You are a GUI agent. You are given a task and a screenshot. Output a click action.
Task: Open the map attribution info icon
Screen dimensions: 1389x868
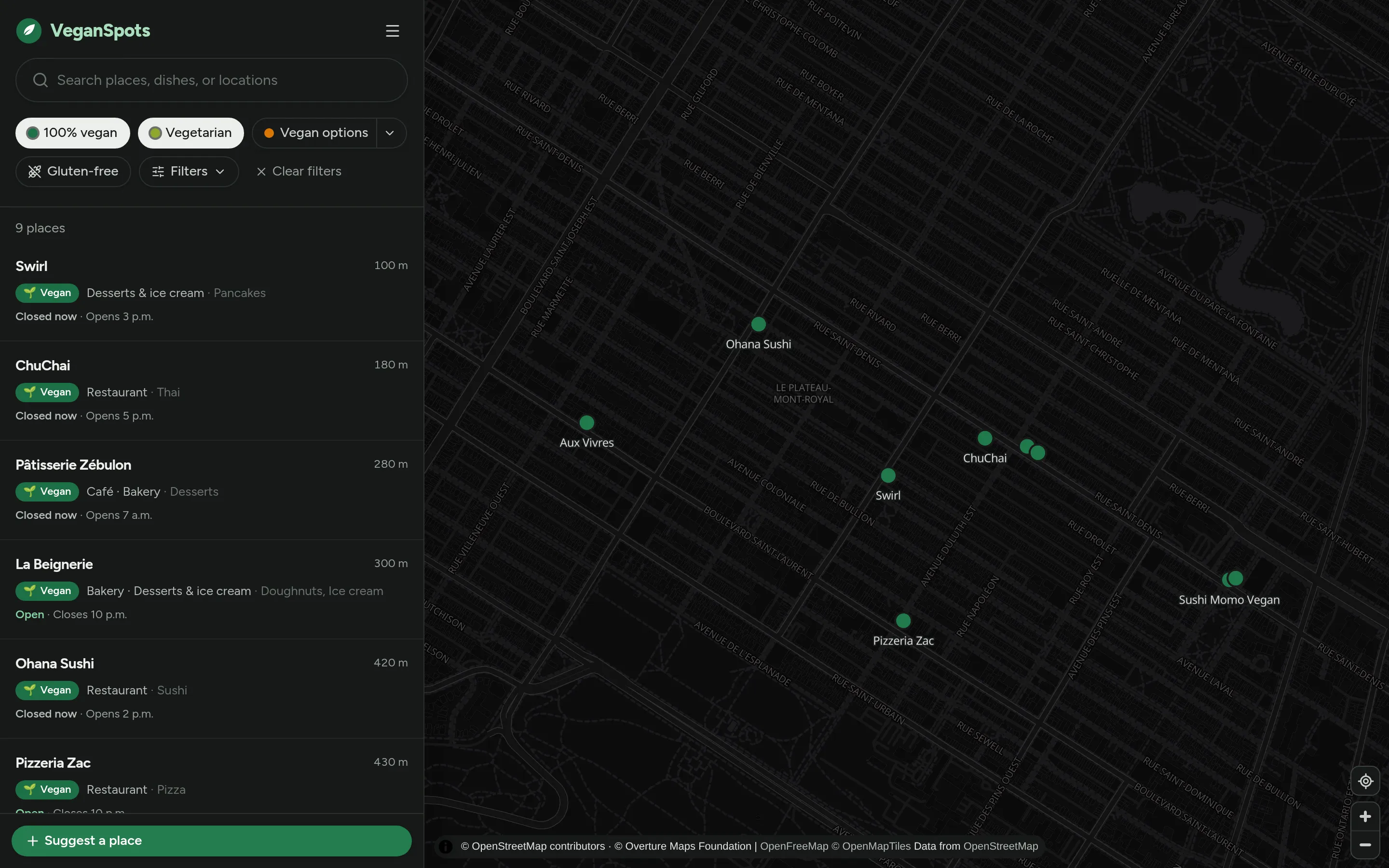(446, 846)
